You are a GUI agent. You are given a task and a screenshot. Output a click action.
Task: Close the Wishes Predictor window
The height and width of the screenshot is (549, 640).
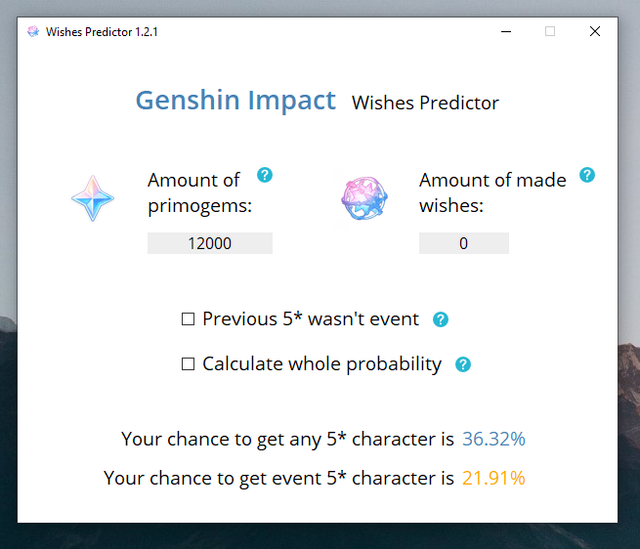tap(595, 31)
